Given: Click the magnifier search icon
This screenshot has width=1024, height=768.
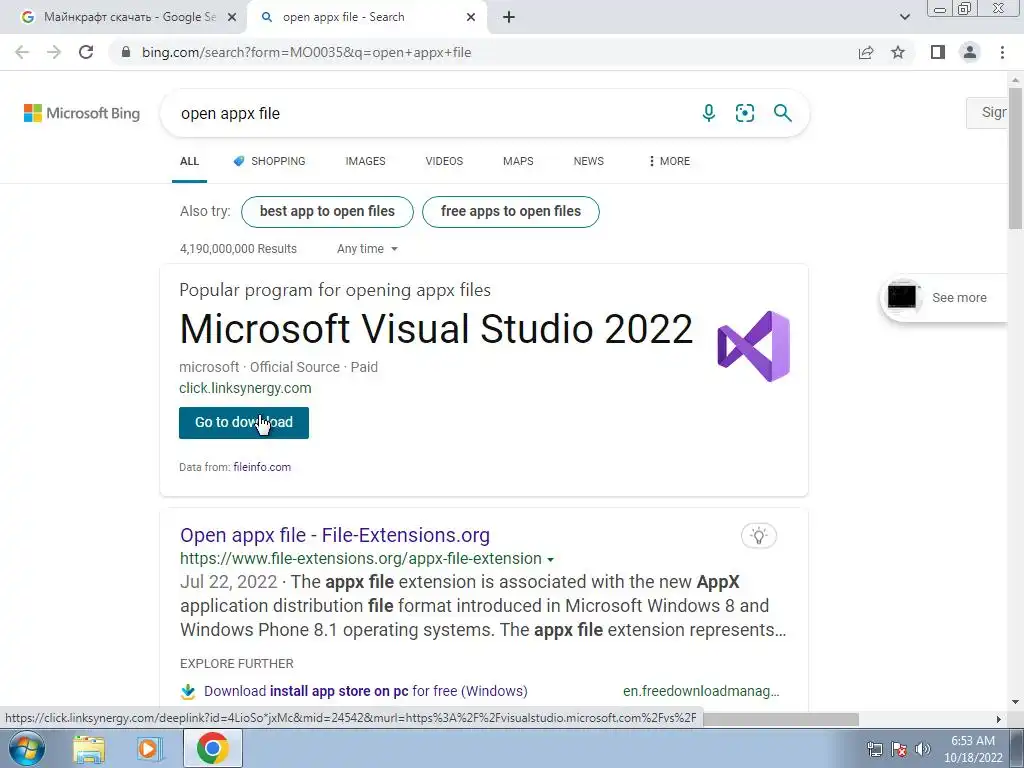Looking at the screenshot, I should pyautogui.click(x=782, y=113).
